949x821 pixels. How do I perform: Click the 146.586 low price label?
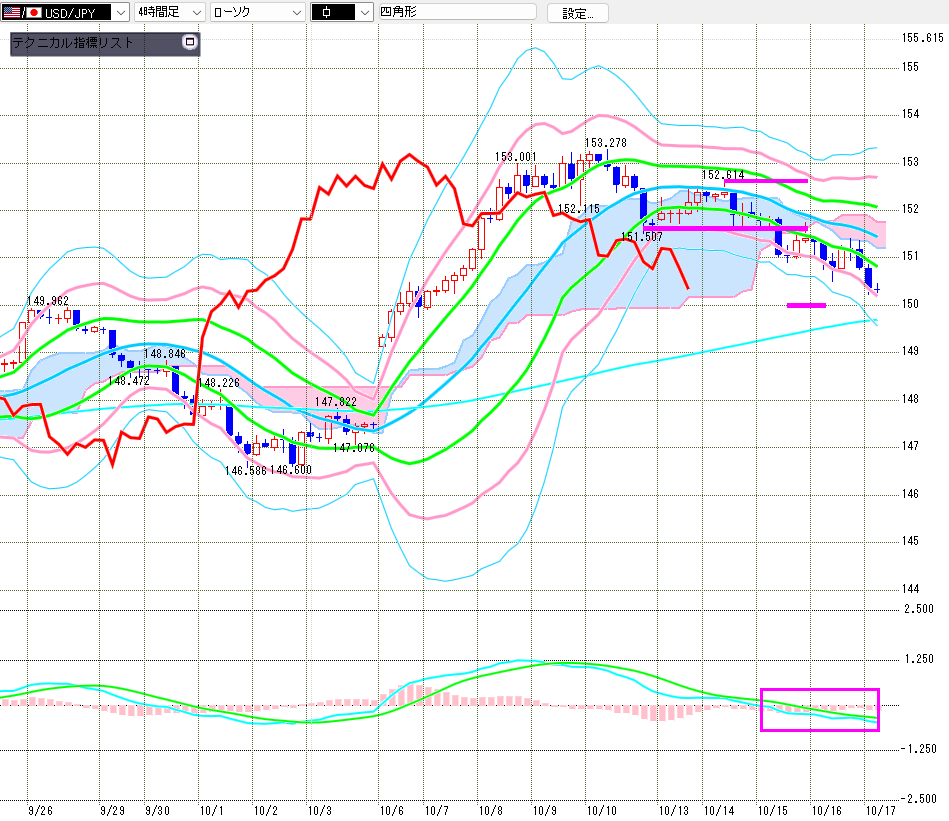coord(245,470)
